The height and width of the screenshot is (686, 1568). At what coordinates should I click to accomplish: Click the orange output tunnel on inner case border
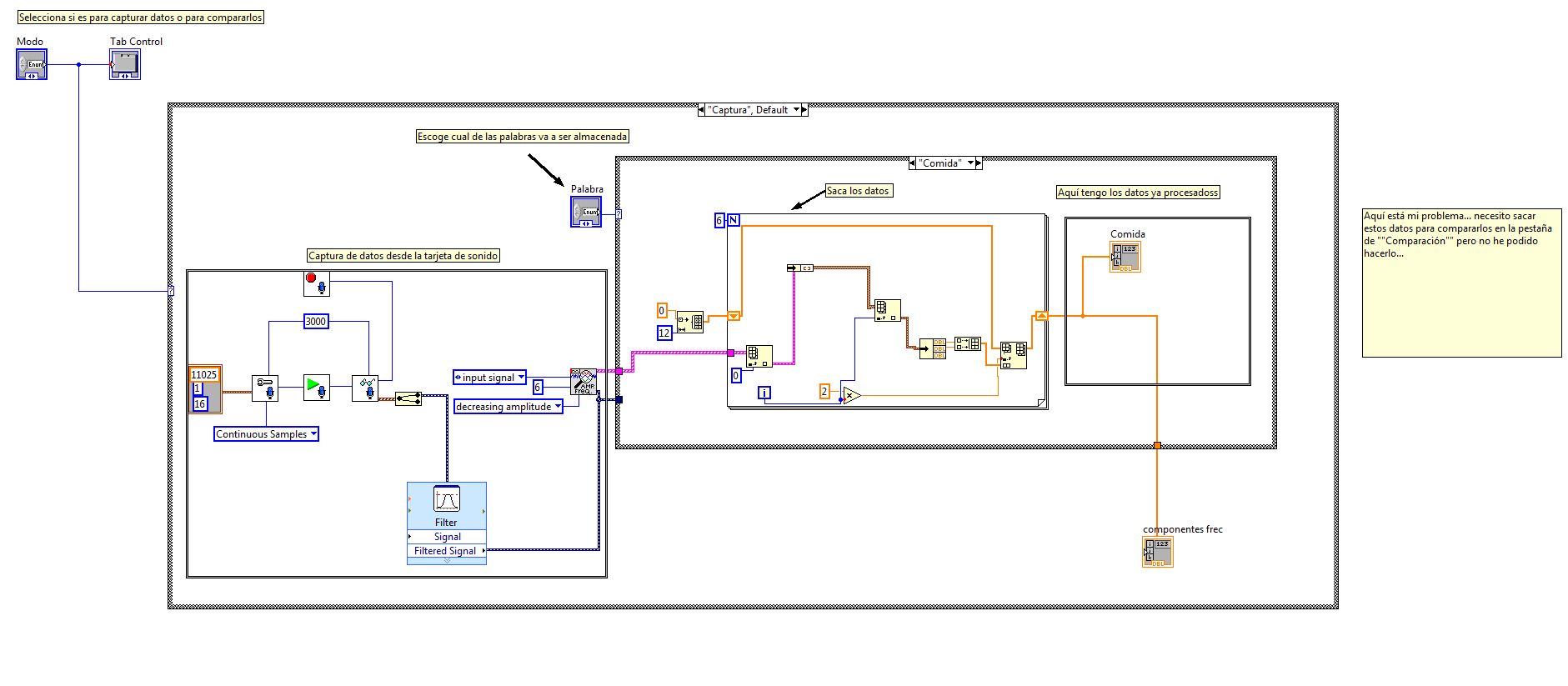click(1157, 445)
